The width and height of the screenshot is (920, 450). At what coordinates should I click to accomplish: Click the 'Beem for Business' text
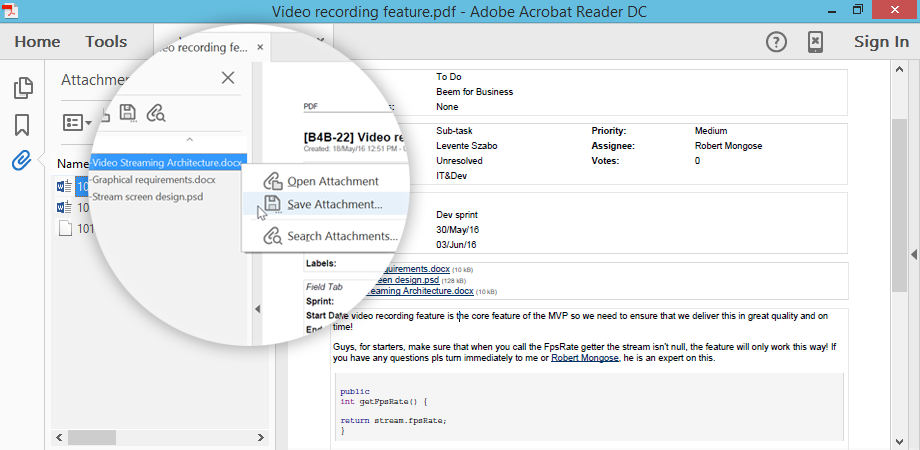coord(475,92)
